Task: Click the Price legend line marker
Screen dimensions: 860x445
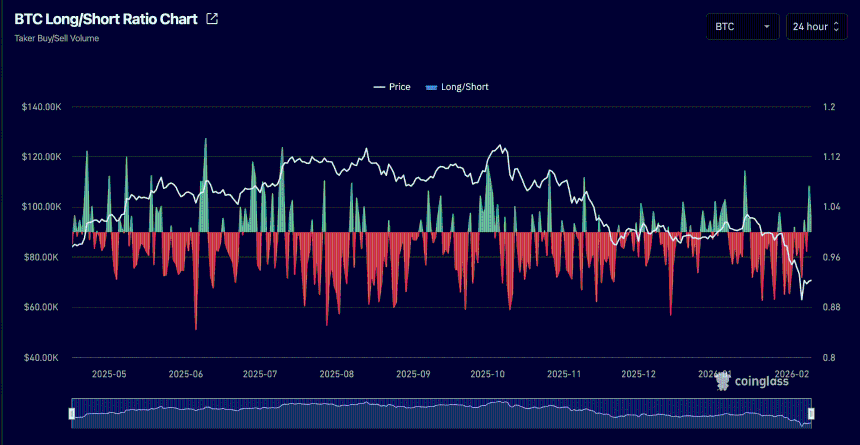Action: click(379, 87)
